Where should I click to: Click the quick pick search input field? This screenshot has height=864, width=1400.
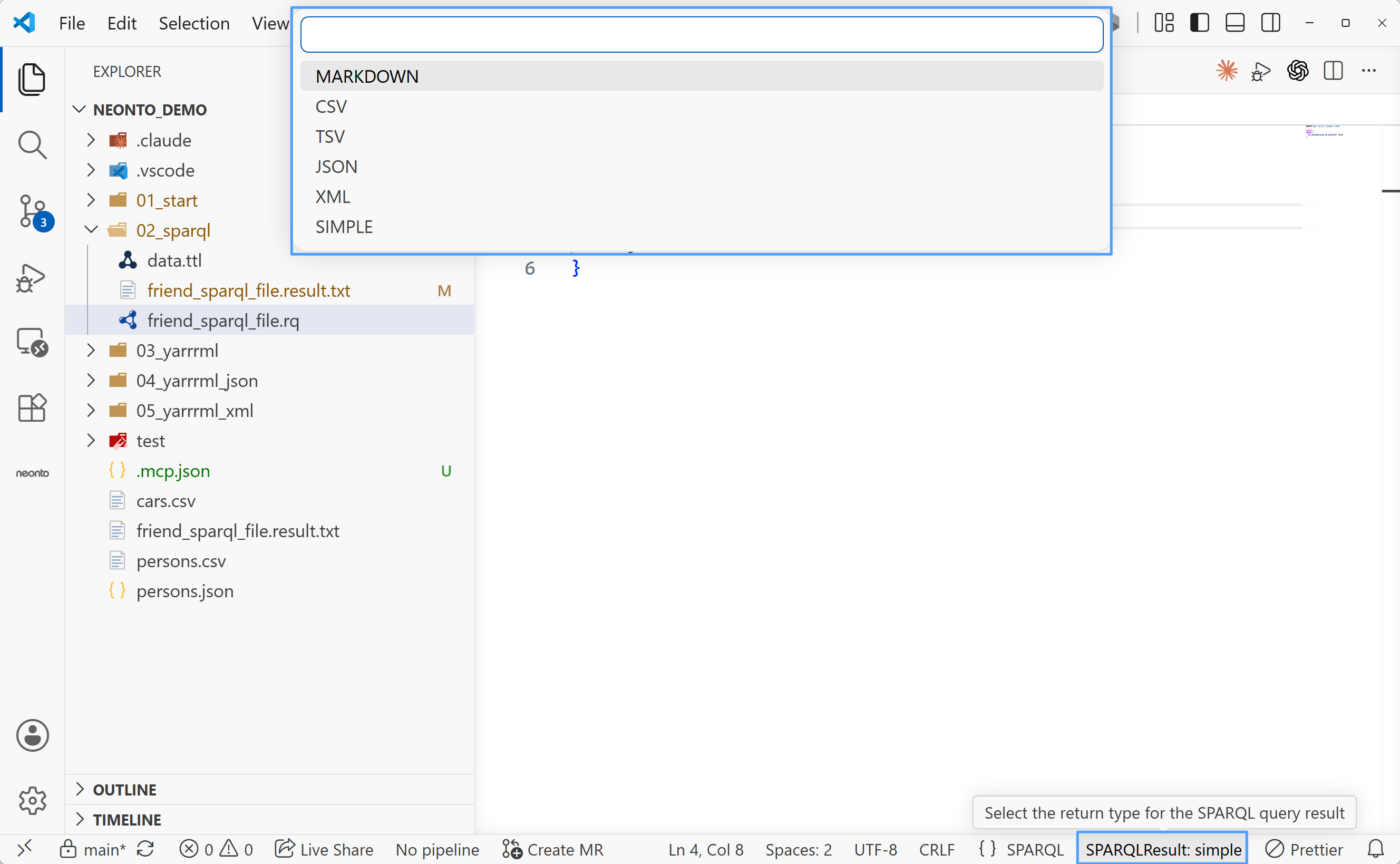pos(702,34)
